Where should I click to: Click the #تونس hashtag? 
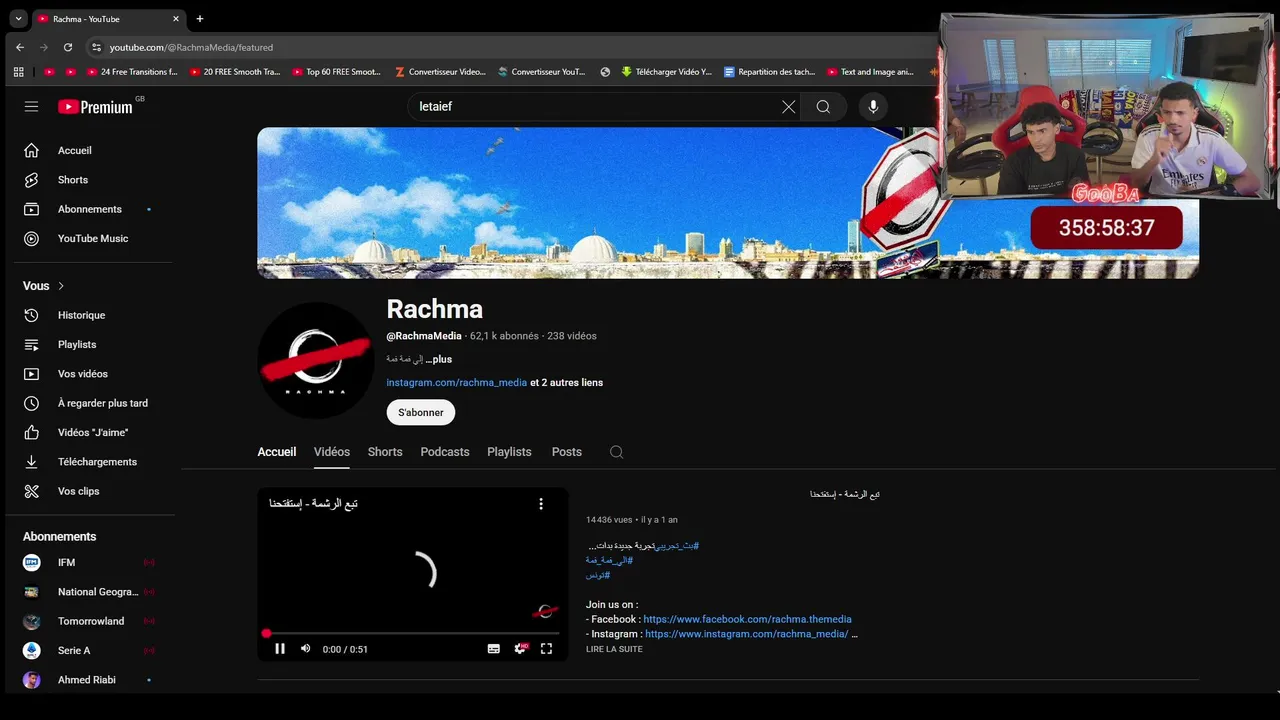[x=598, y=575]
